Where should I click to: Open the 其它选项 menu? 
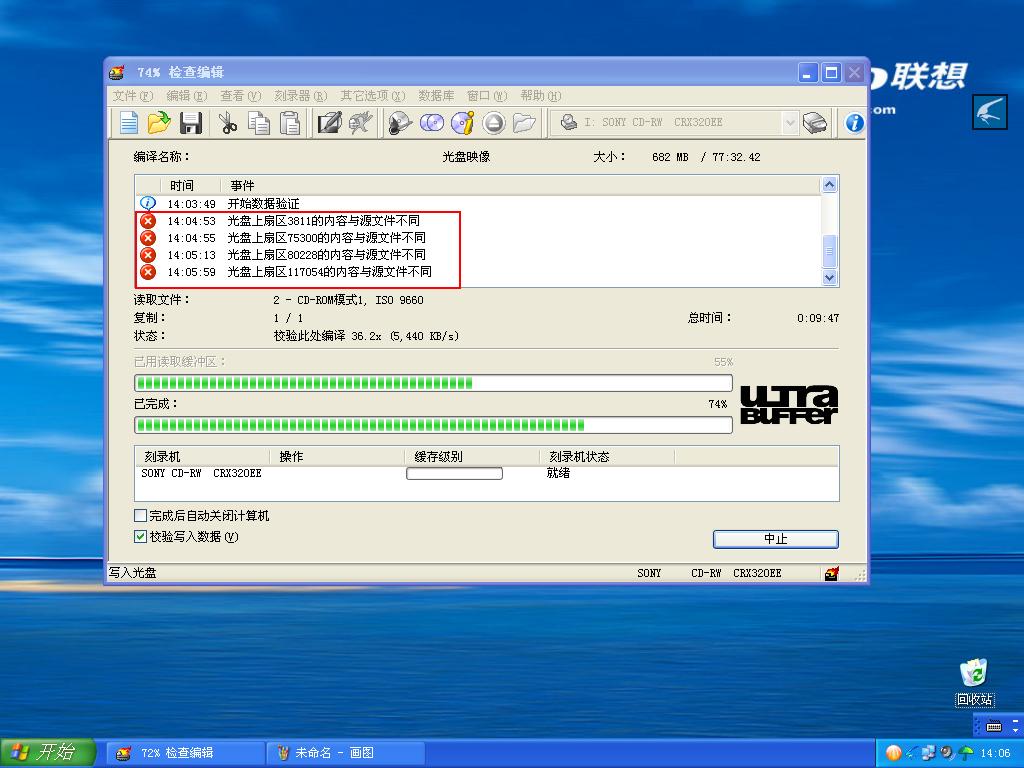(372, 96)
